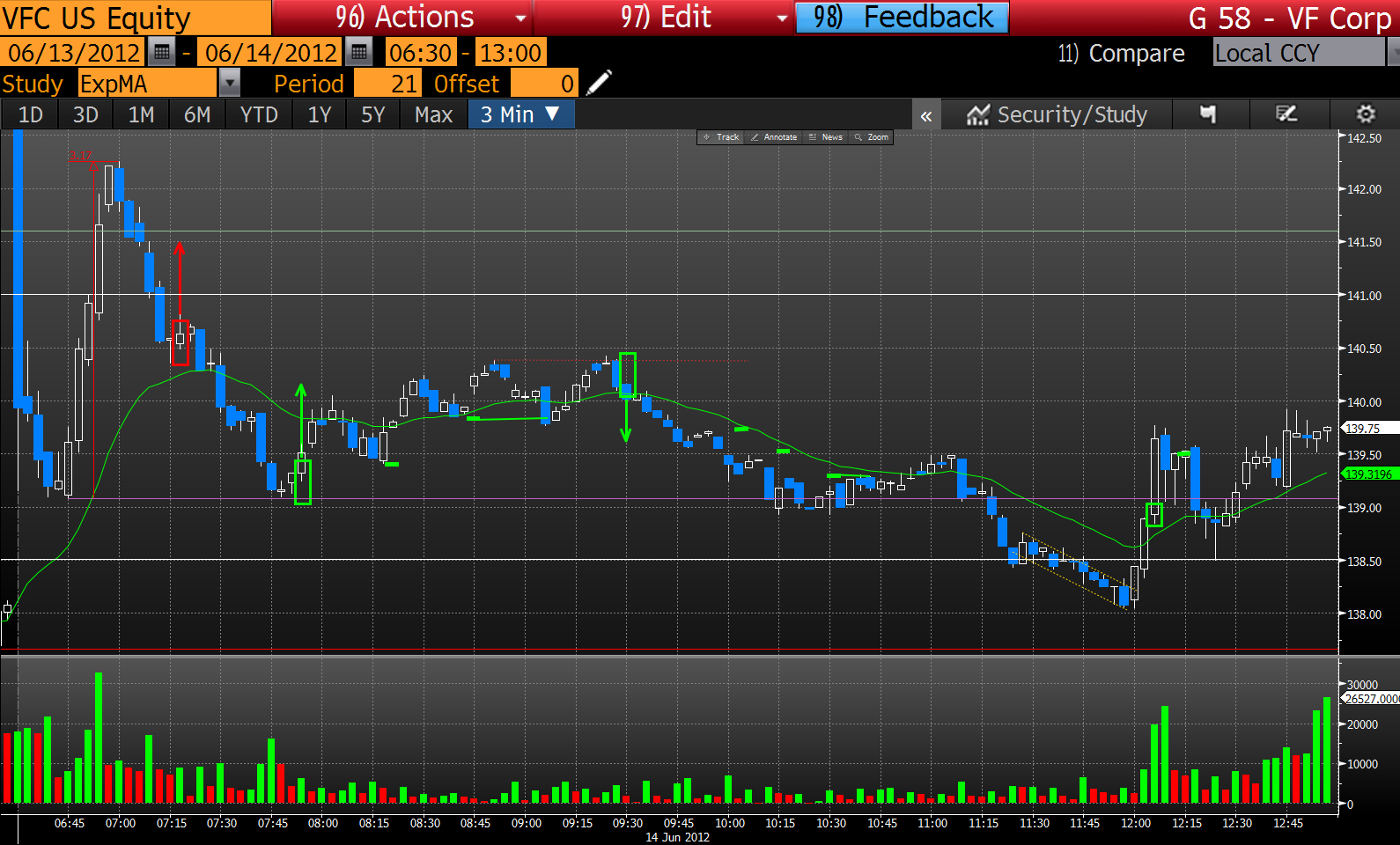Activate the Zoom tool
The image size is (1400, 845).
[x=872, y=137]
